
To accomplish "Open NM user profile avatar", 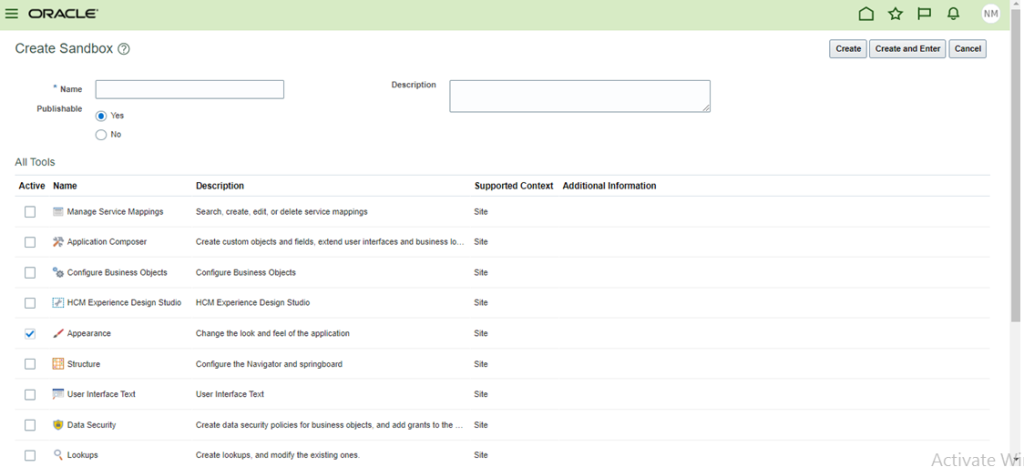I will (991, 14).
